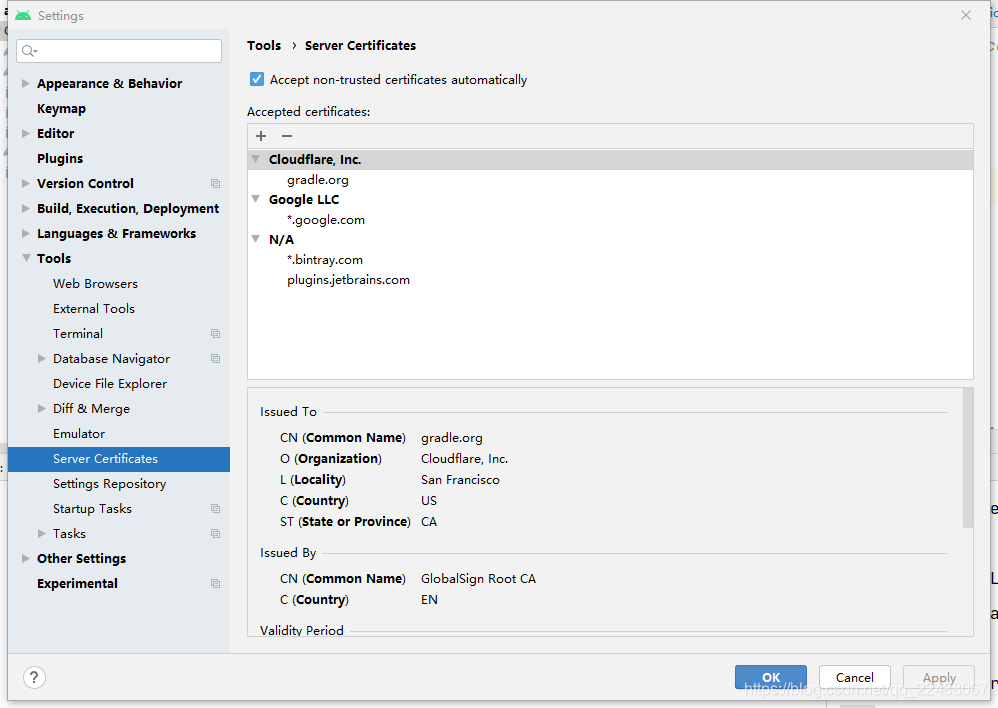Click project-level icon beside Version Control
This screenshot has width=998, height=708.
pos(215,184)
